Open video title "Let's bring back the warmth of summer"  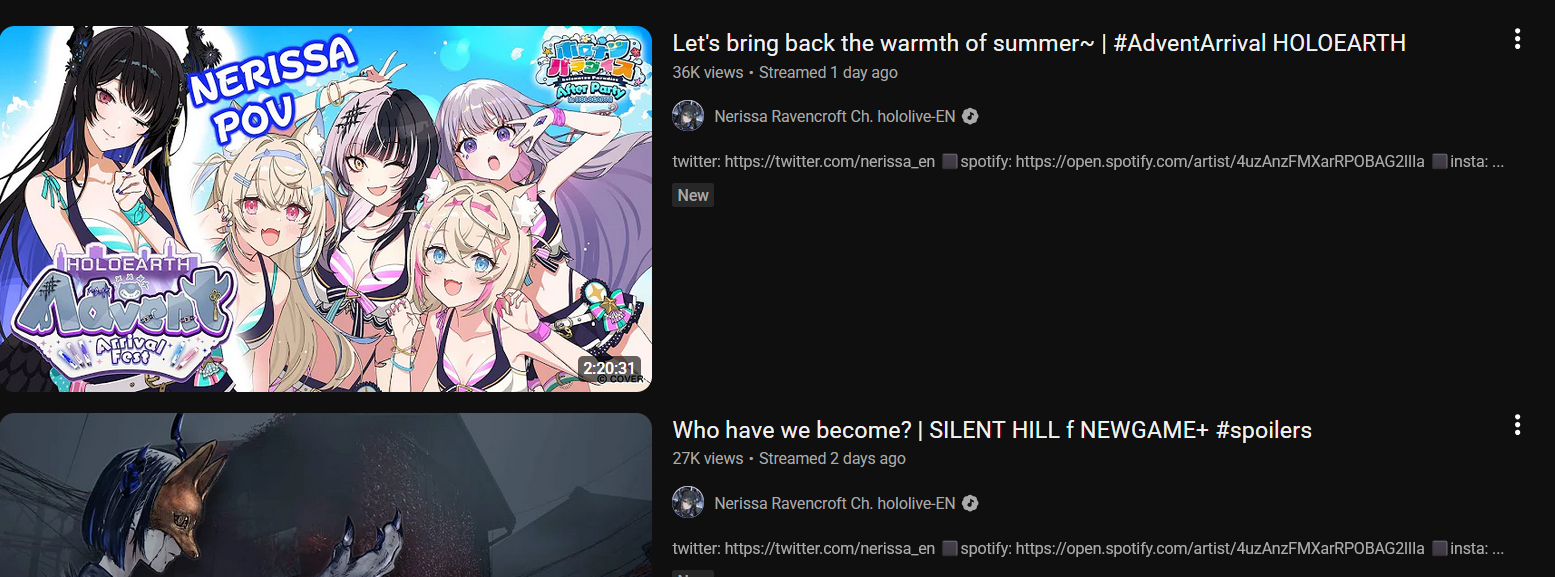click(1039, 43)
